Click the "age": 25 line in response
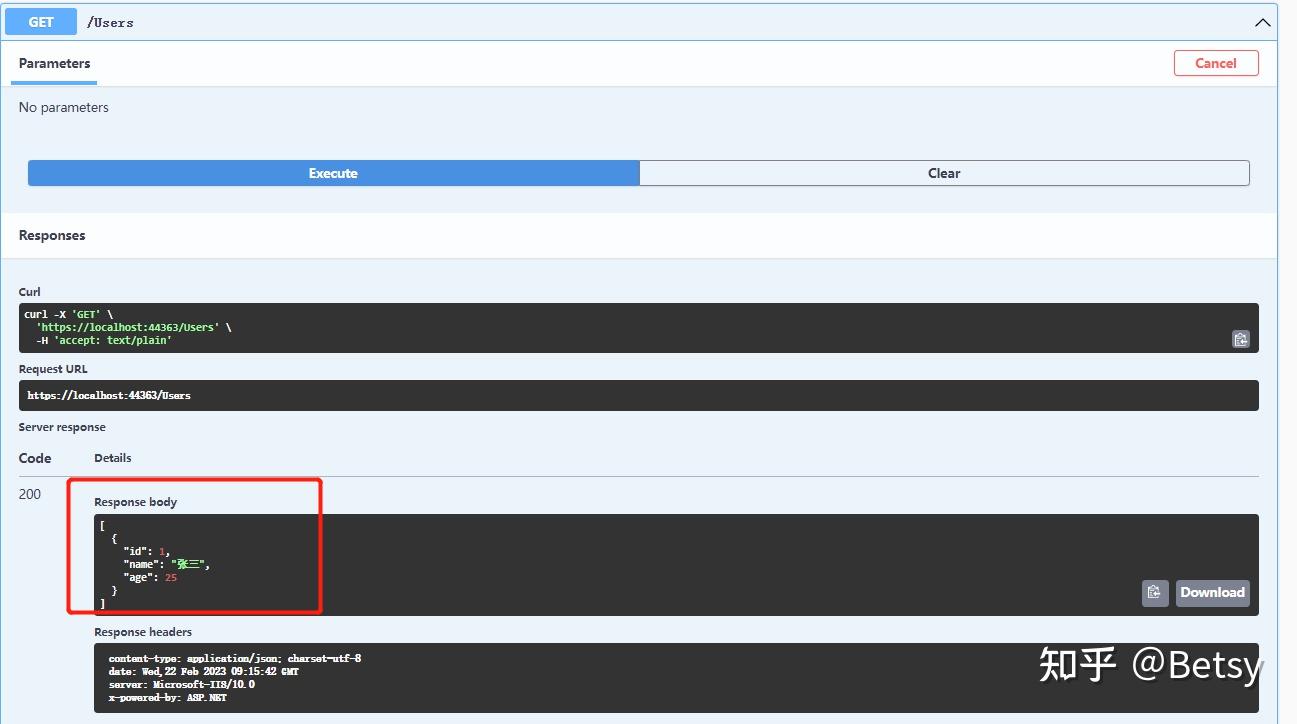1297x724 pixels. (x=150, y=577)
